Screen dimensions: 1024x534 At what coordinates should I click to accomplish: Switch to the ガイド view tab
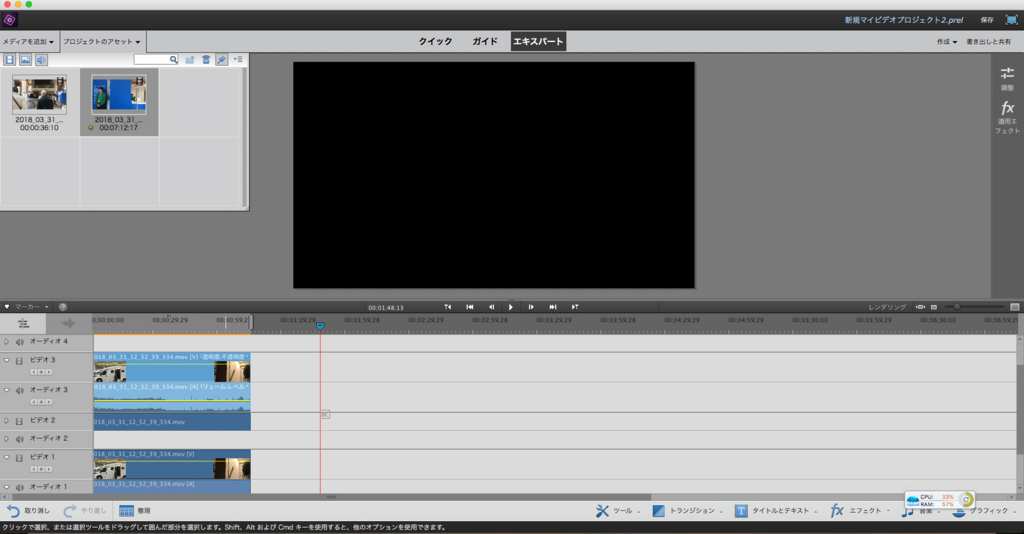click(485, 41)
